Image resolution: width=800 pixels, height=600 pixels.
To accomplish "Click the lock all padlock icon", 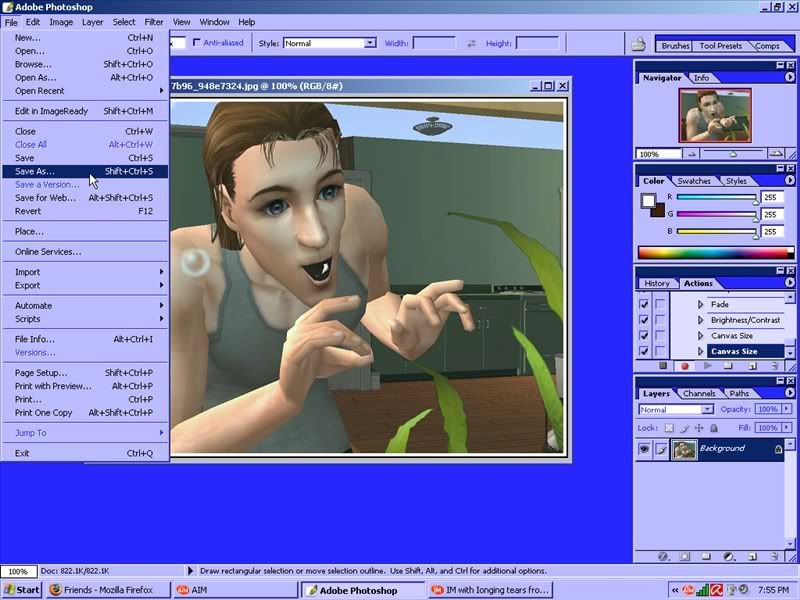I will pyautogui.click(x=714, y=428).
